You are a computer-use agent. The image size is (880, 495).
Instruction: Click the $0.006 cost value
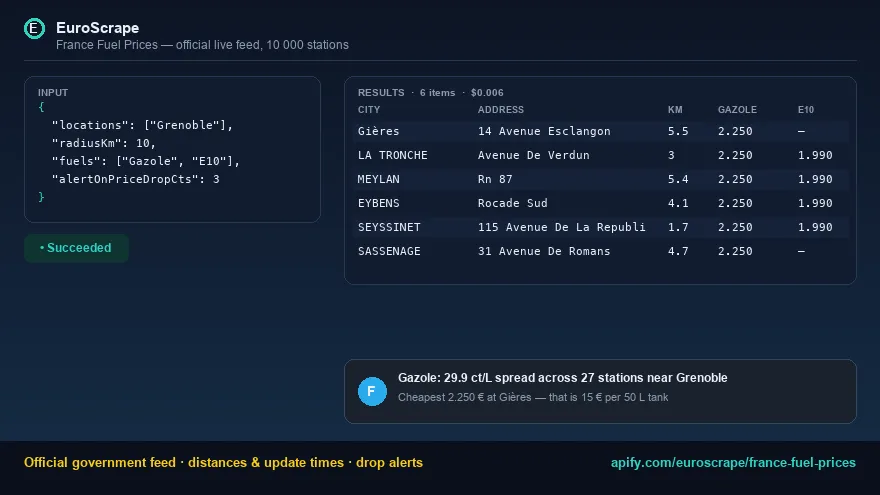pos(487,93)
